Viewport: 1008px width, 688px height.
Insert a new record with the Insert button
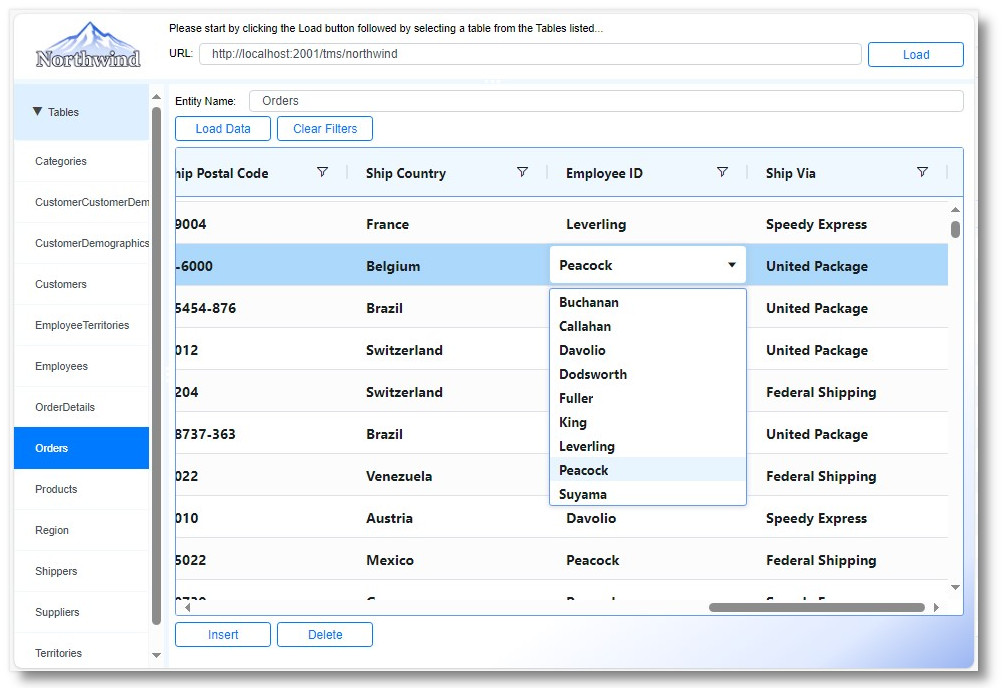coord(222,634)
